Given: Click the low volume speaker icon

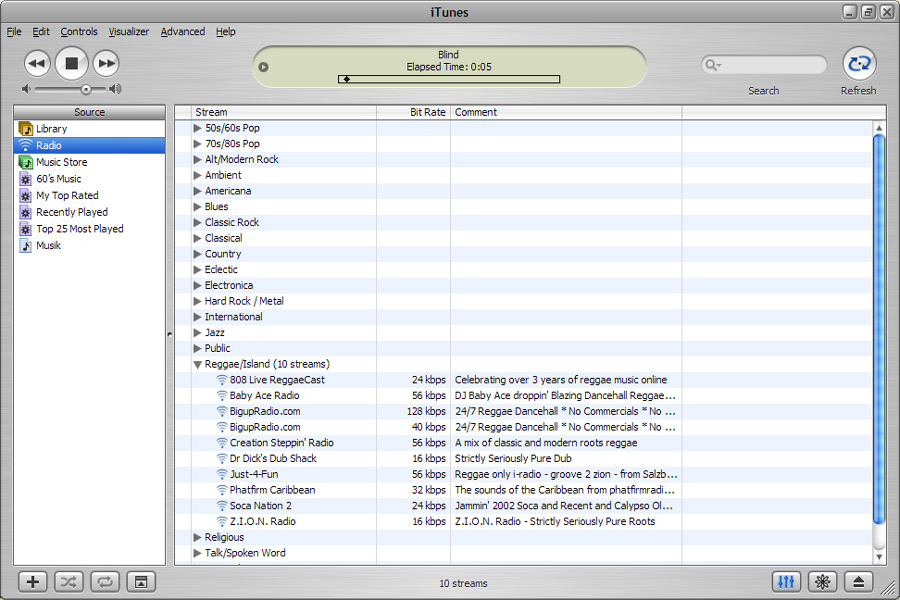Looking at the screenshot, I should pos(26,89).
